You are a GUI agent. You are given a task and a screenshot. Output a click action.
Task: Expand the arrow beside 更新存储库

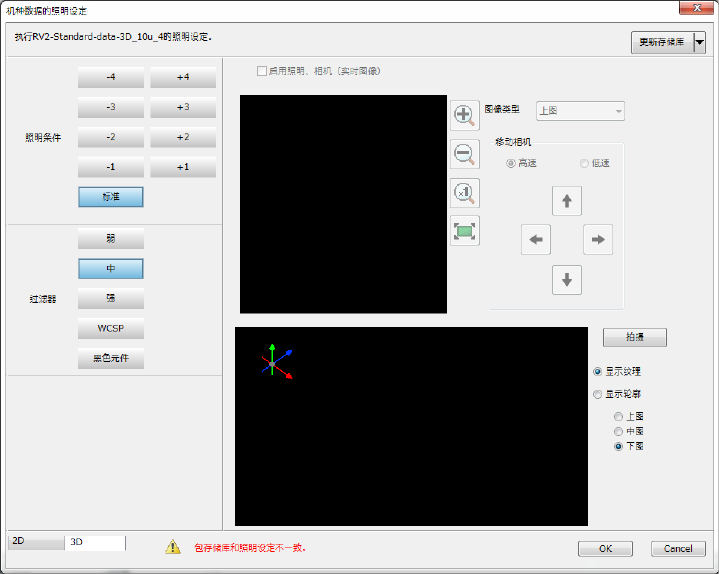point(699,42)
